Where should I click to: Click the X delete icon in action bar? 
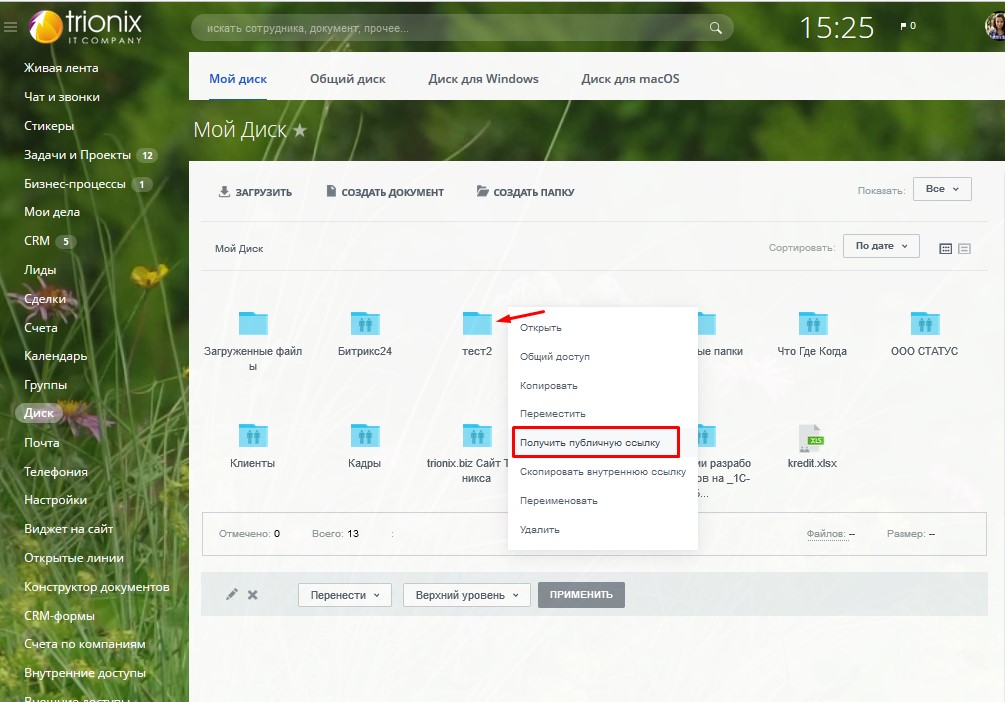253,595
